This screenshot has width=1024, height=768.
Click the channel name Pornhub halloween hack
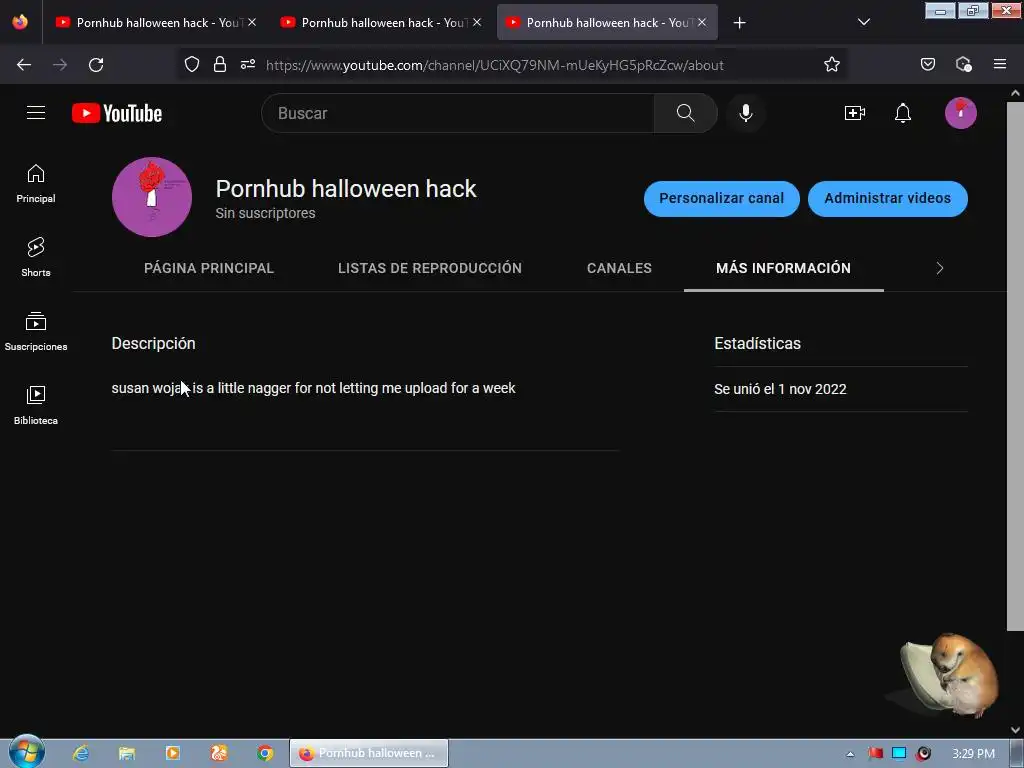[x=345, y=189]
